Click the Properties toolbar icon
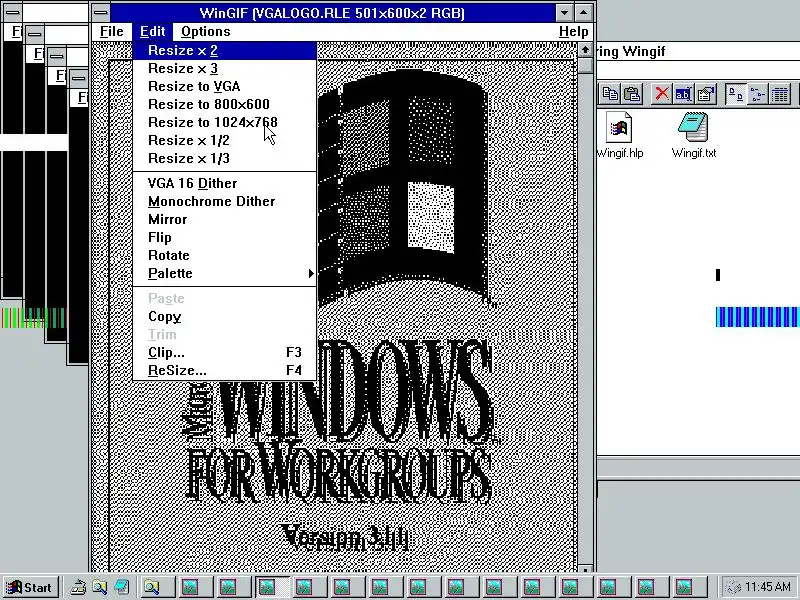This screenshot has width=800, height=600. (x=706, y=94)
